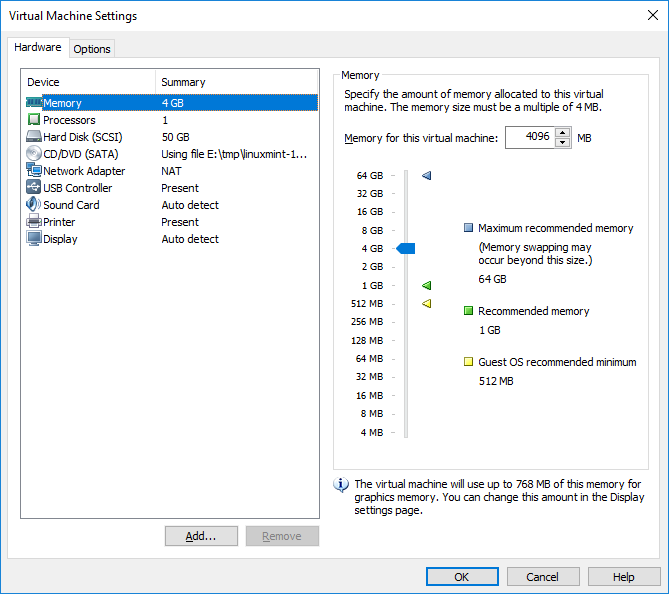Click the 1 GB label on memory scale

pyautogui.click(x=372, y=285)
